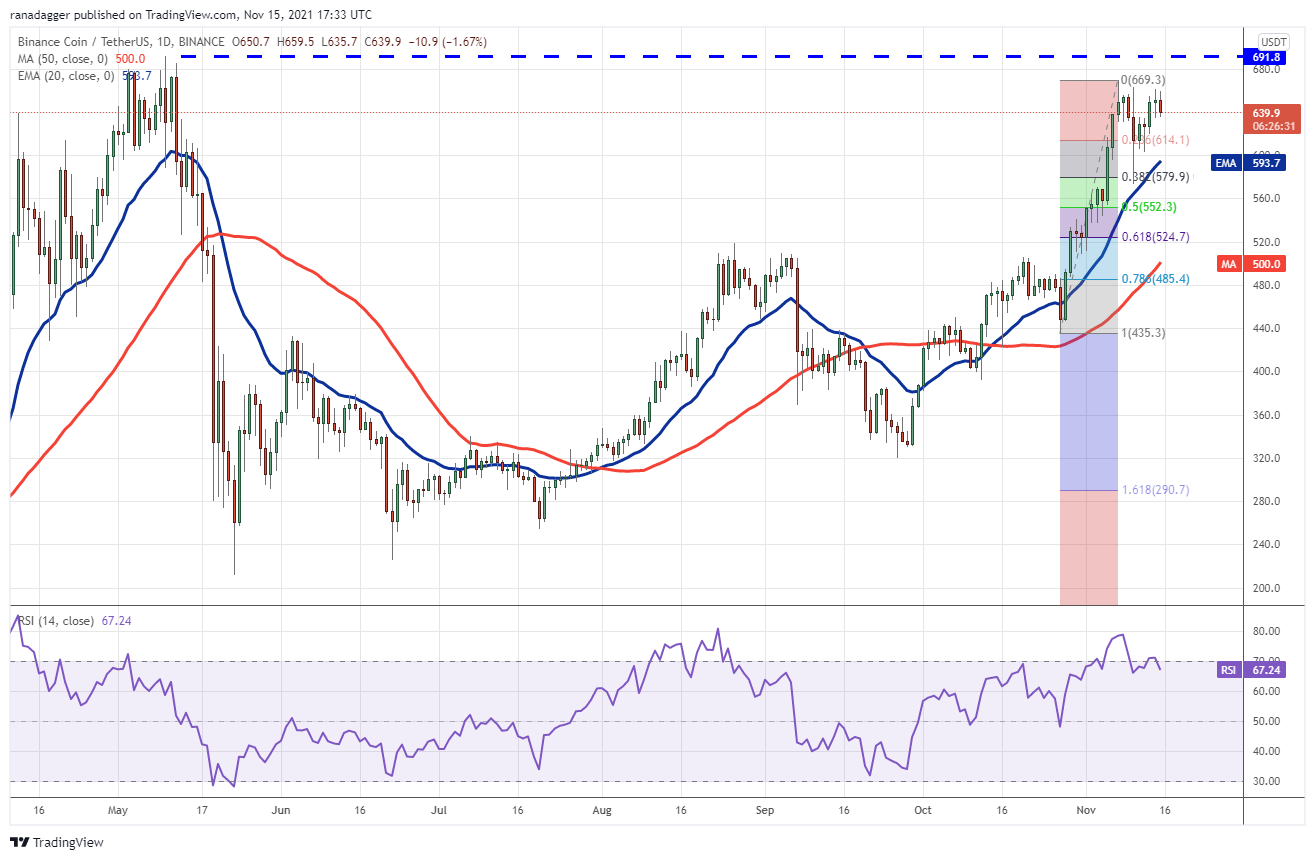The image size is (1315, 860).
Task: Click the 0.618(524.7) Fibonacci level label
Action: point(1154,237)
